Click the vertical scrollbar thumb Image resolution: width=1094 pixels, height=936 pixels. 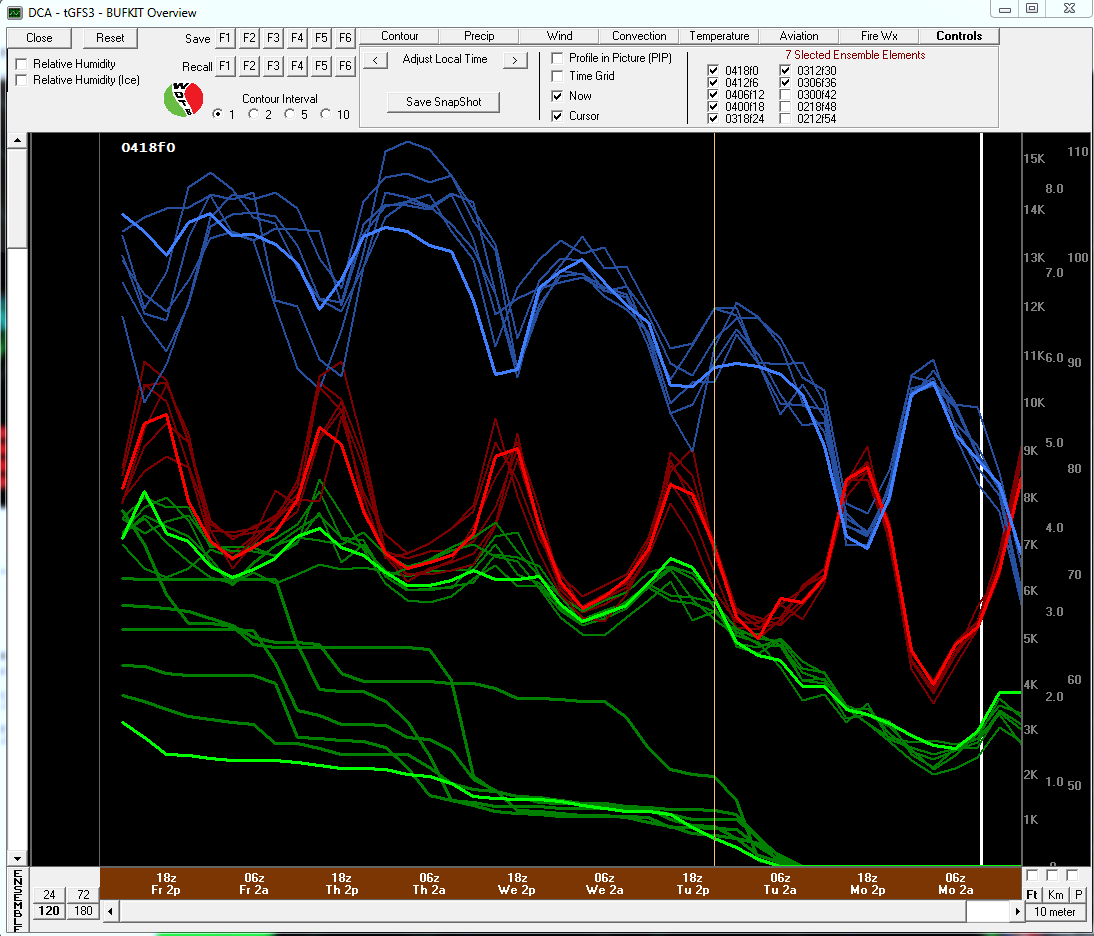(17, 198)
